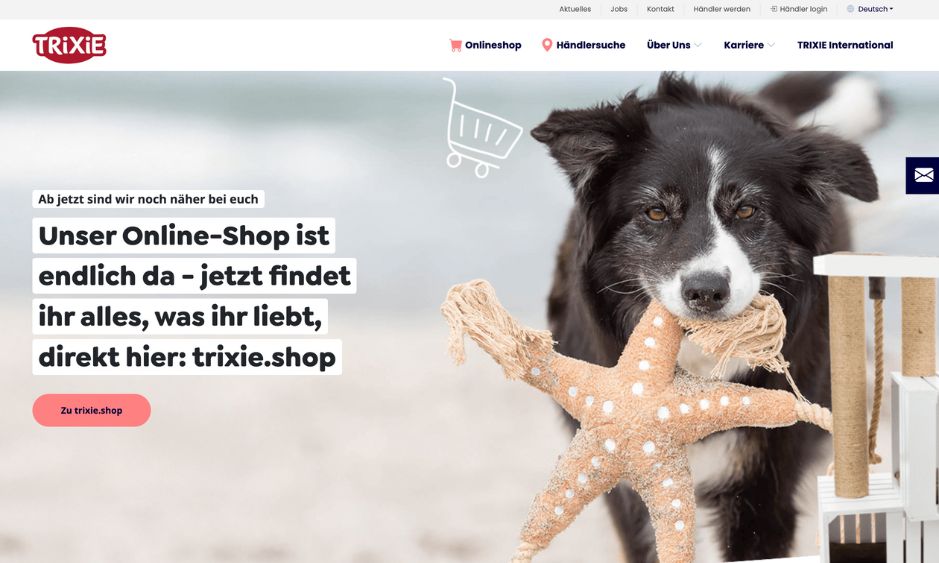
Task: Click the Online-Shop headline text
Action: click(x=194, y=296)
